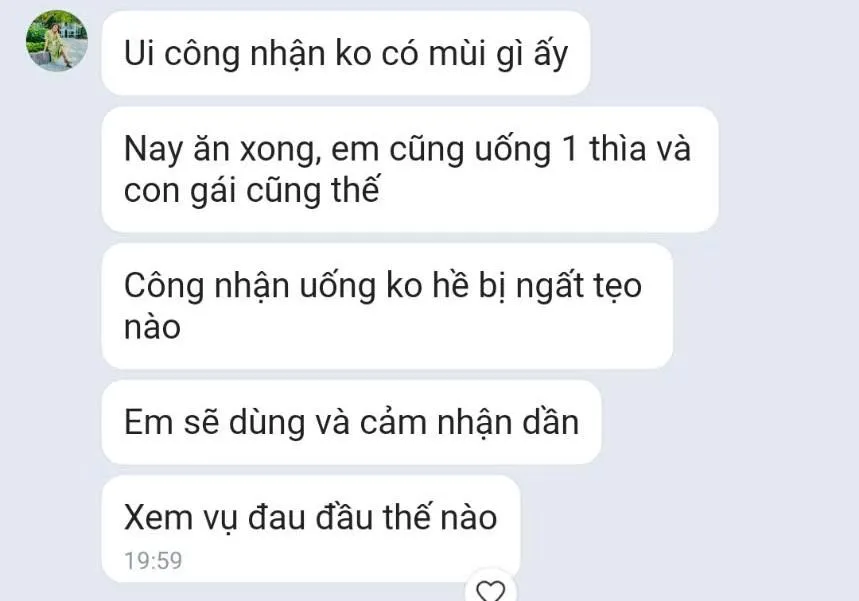This screenshot has height=601, width=859.
Task: Open the sender's profile avatar
Action: pyautogui.click(x=57, y=41)
